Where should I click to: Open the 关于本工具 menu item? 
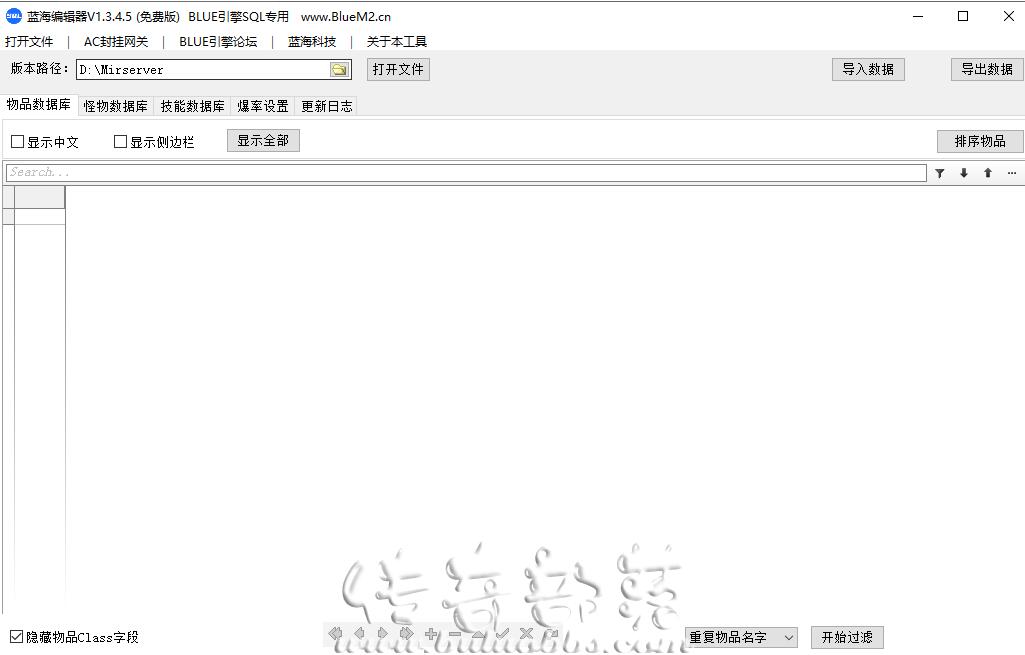coord(397,42)
